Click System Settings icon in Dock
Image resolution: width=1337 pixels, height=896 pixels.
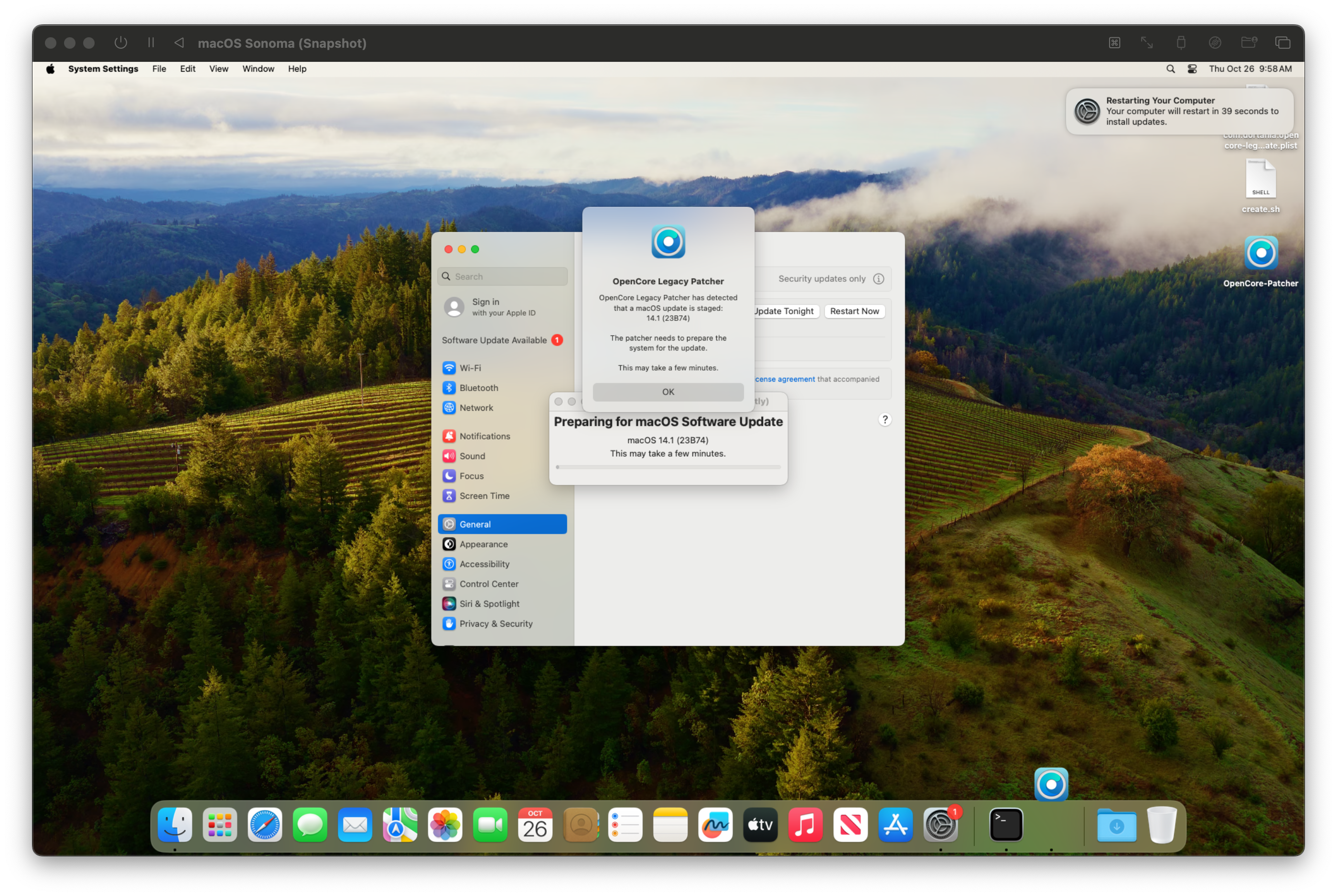(x=941, y=825)
